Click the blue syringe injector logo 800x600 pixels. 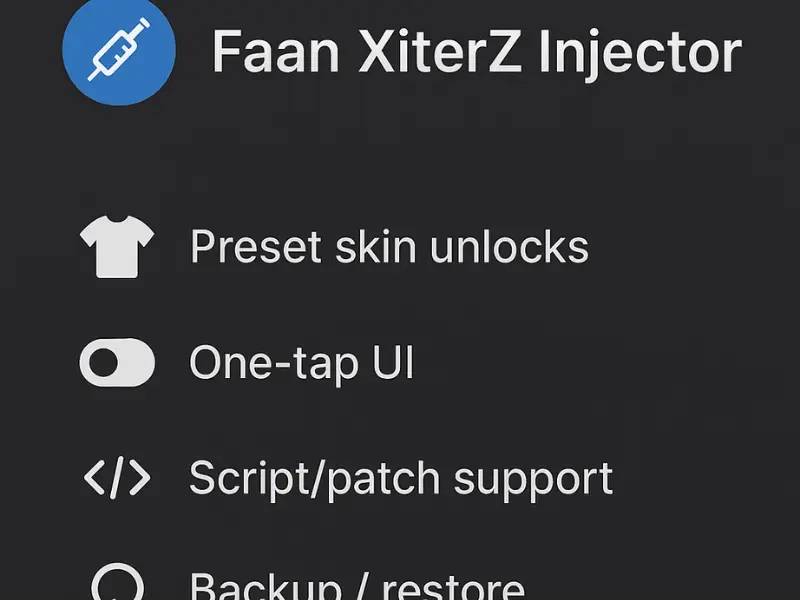click(119, 50)
